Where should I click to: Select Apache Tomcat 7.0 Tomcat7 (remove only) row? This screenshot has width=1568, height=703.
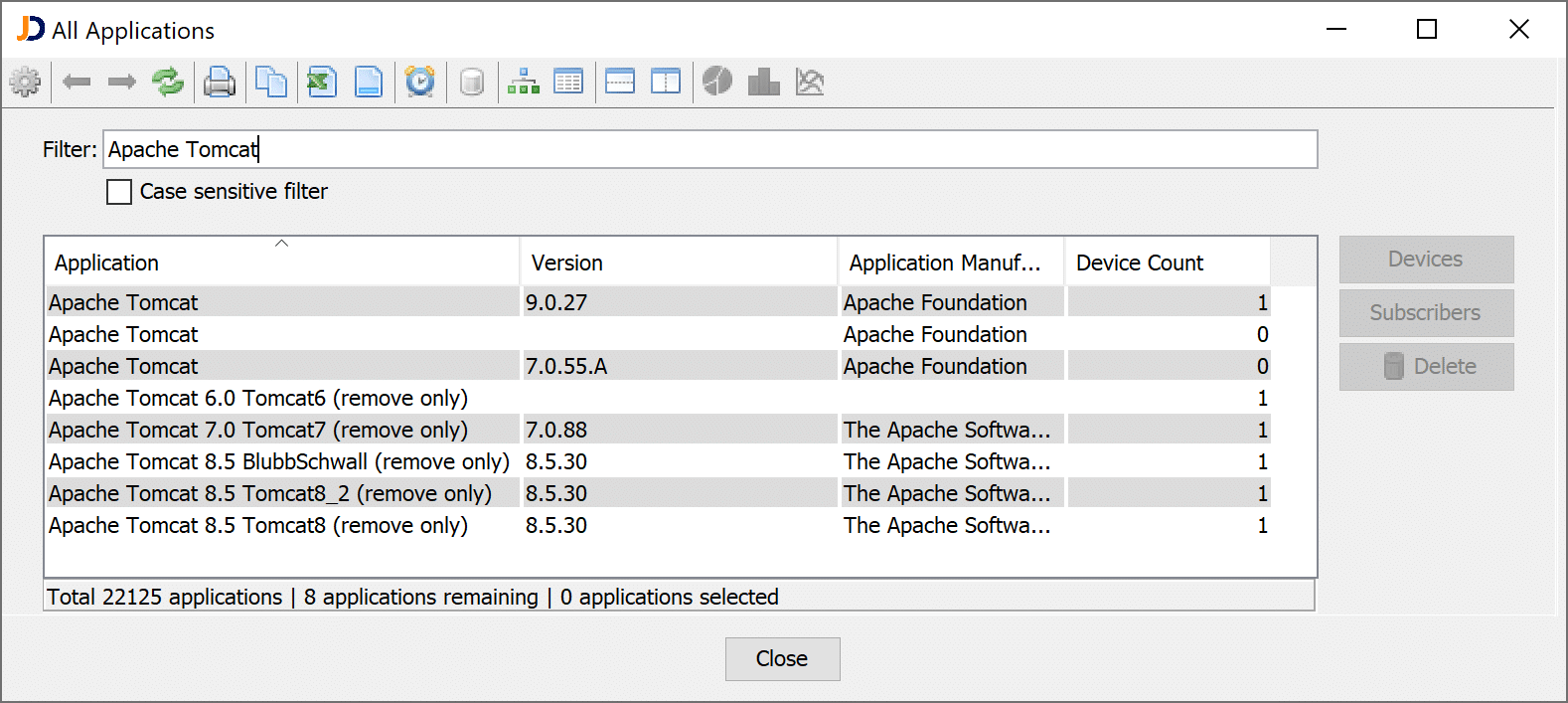[x=658, y=430]
